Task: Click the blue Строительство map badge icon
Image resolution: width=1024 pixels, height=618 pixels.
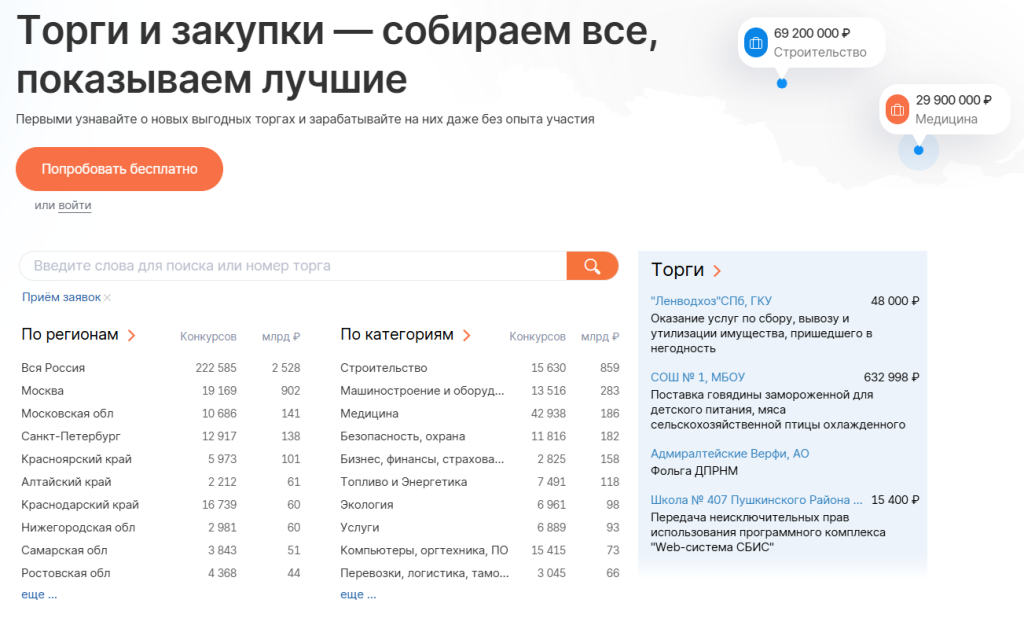Action: (756, 43)
